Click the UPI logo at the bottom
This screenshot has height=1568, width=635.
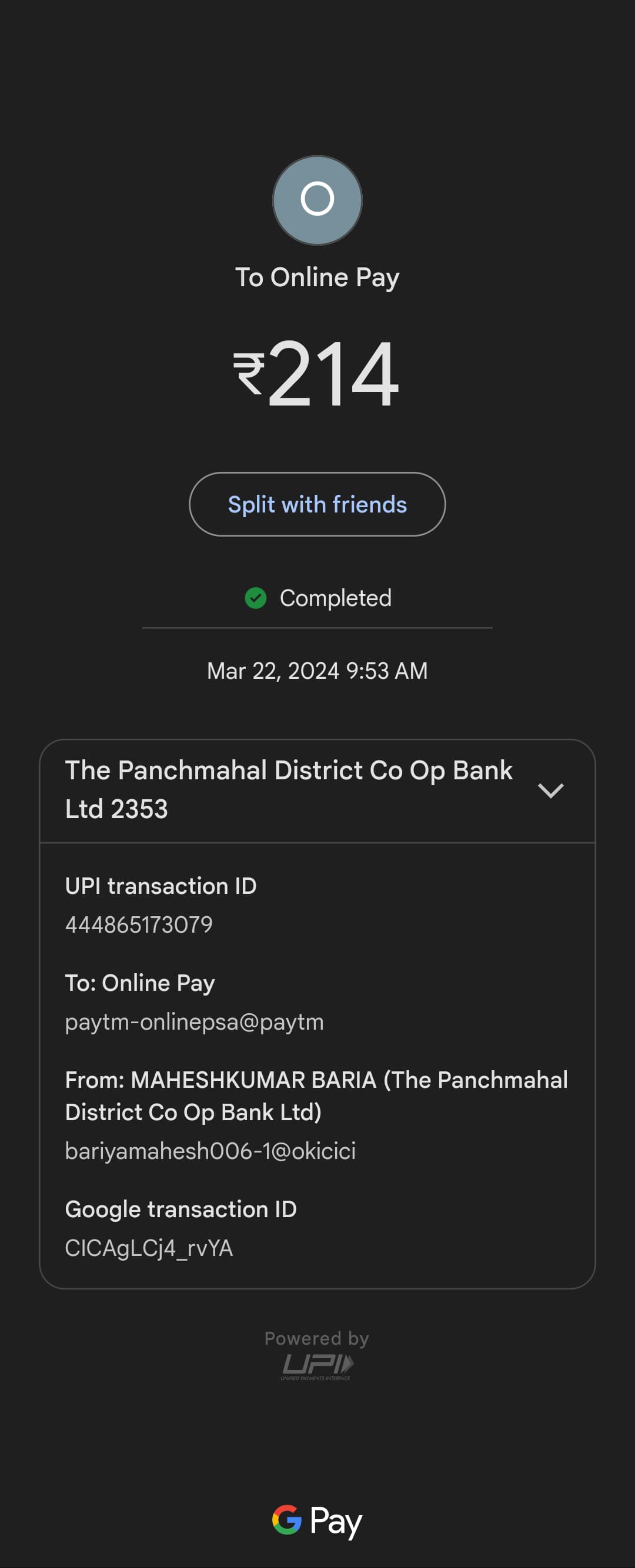tap(317, 1366)
